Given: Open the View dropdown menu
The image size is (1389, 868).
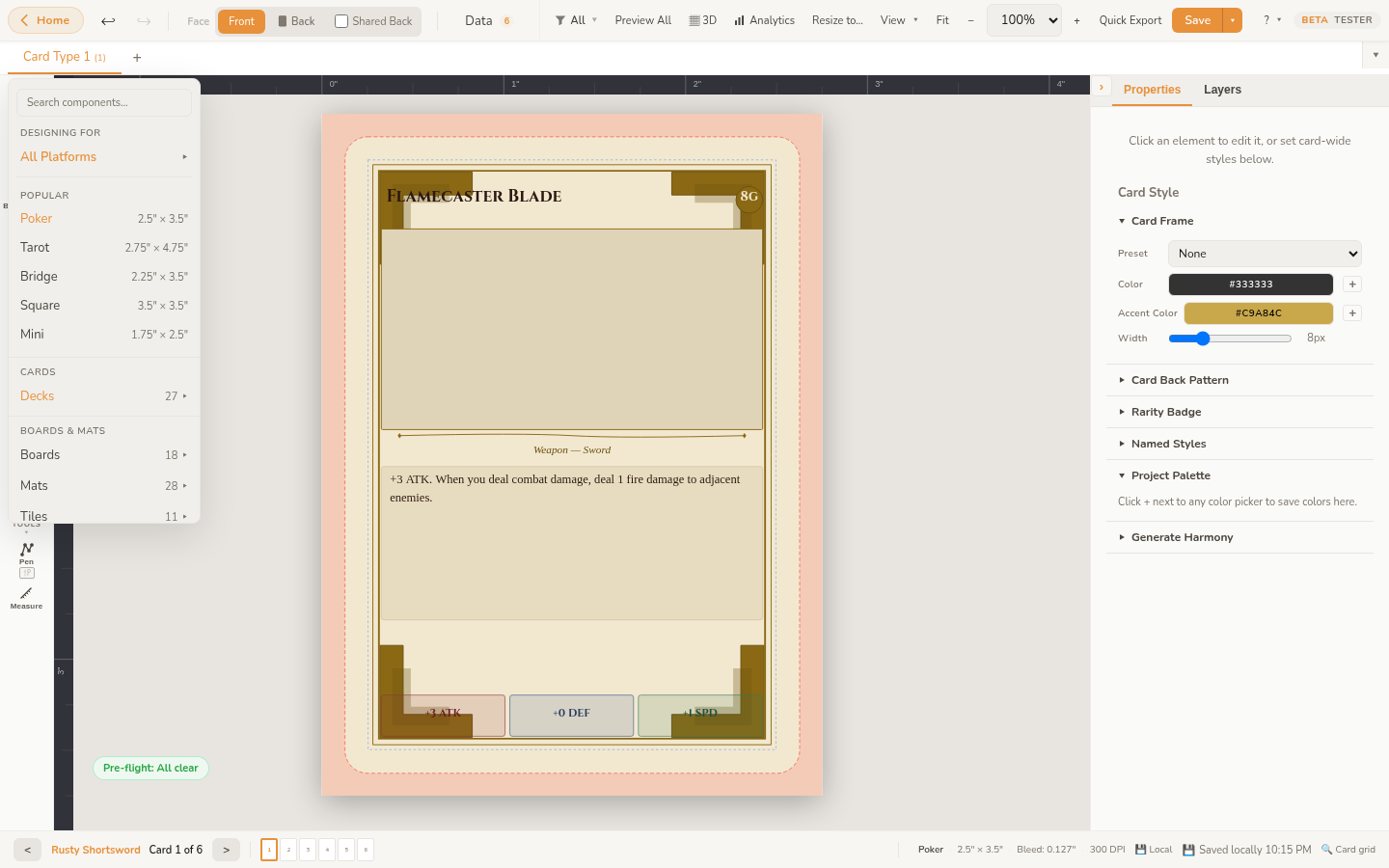Looking at the screenshot, I should [x=899, y=20].
